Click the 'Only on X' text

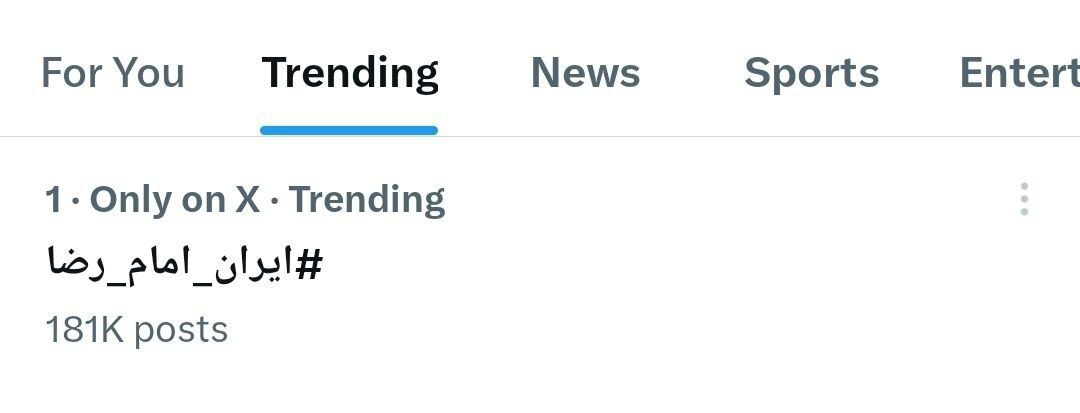[x=174, y=200]
